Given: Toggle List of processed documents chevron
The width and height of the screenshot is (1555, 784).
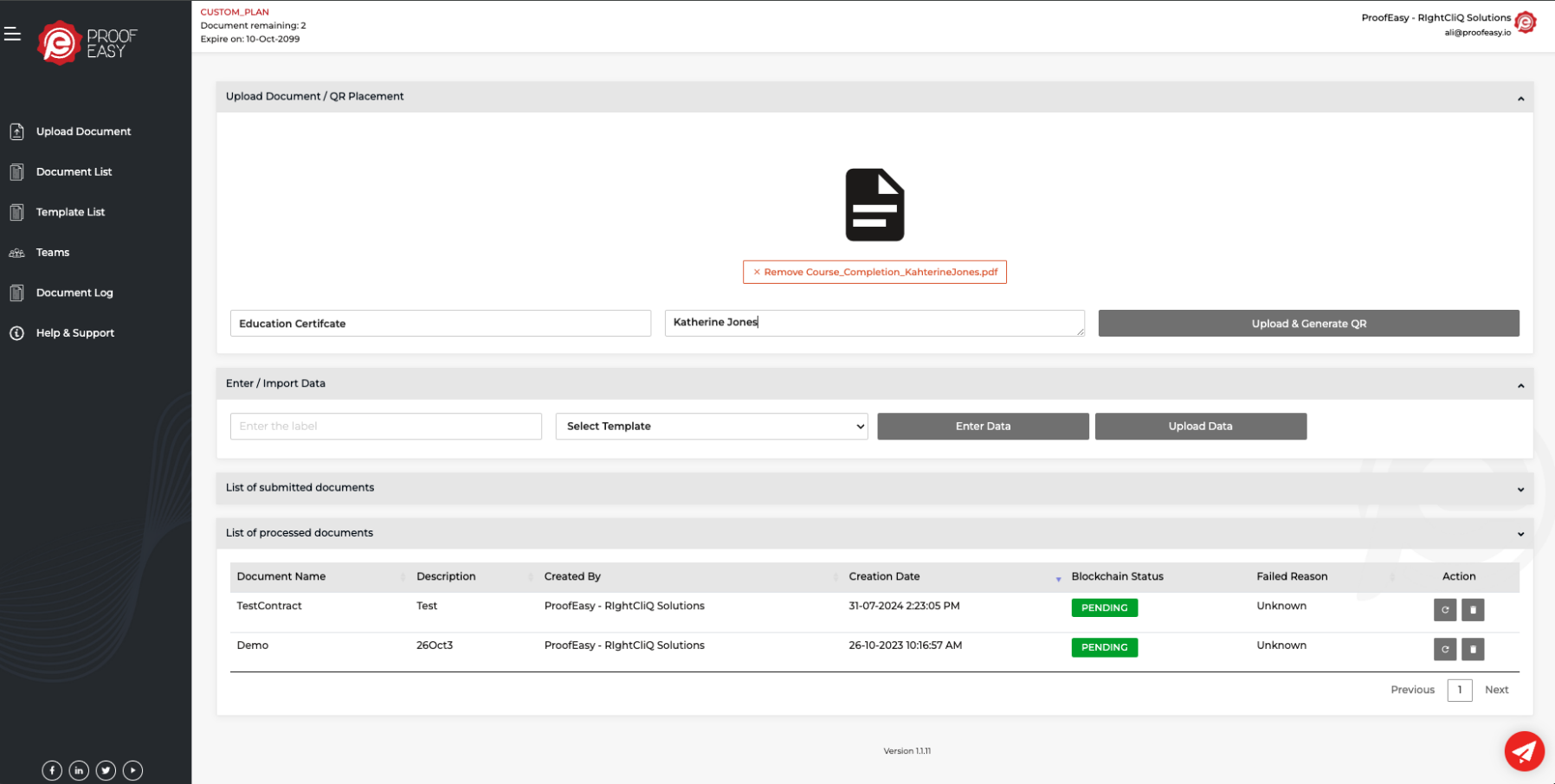Looking at the screenshot, I should pyautogui.click(x=1520, y=535).
